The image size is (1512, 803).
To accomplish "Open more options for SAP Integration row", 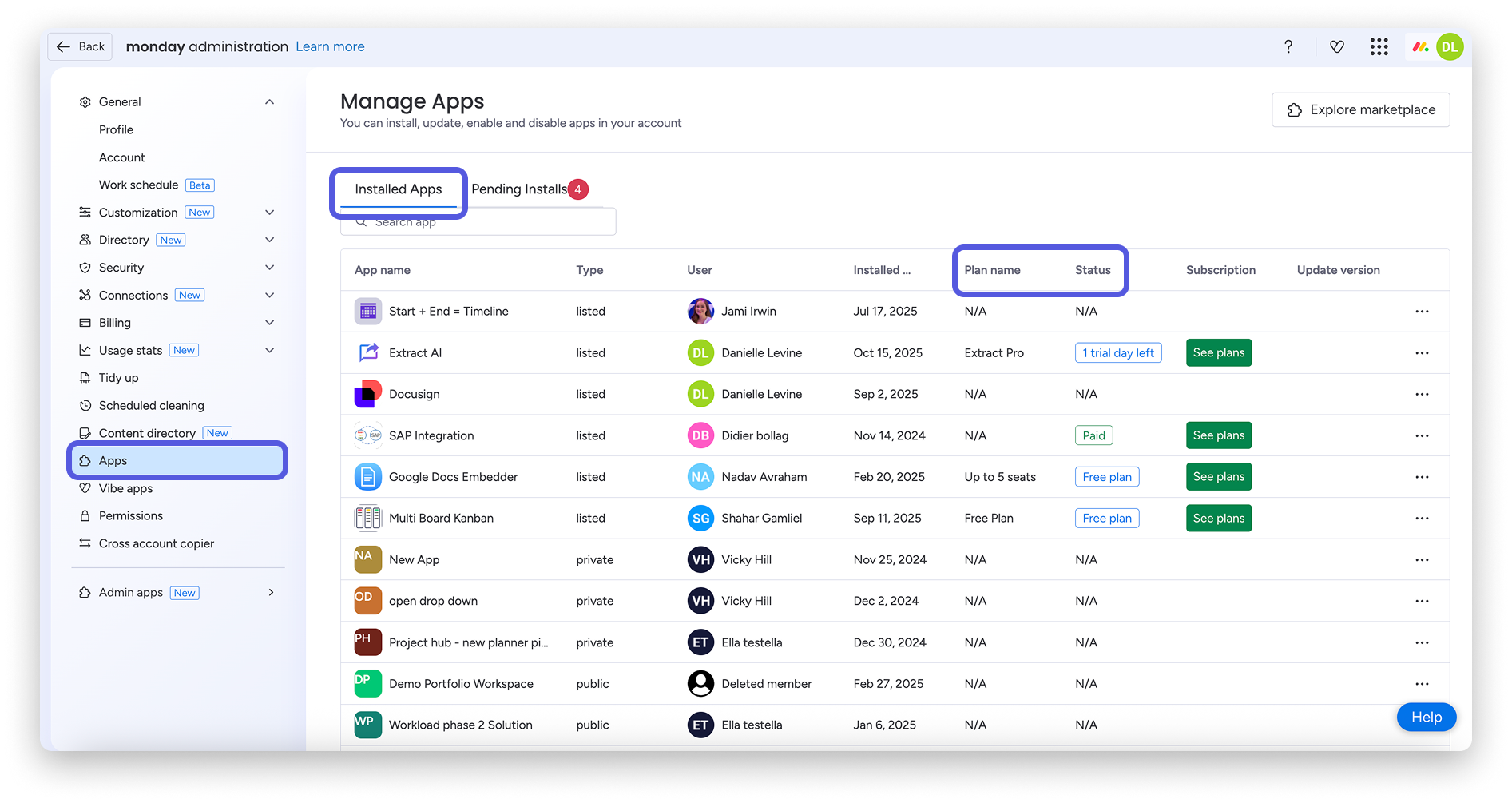I will (1422, 435).
